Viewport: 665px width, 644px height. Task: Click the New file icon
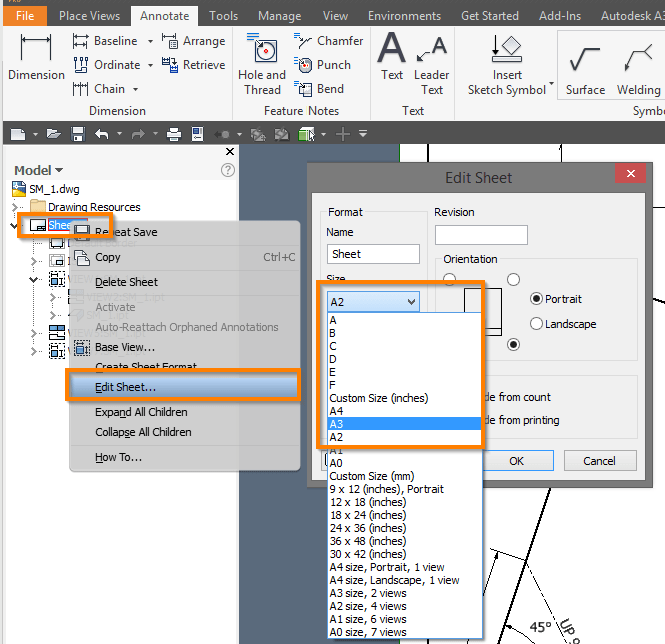[x=18, y=134]
